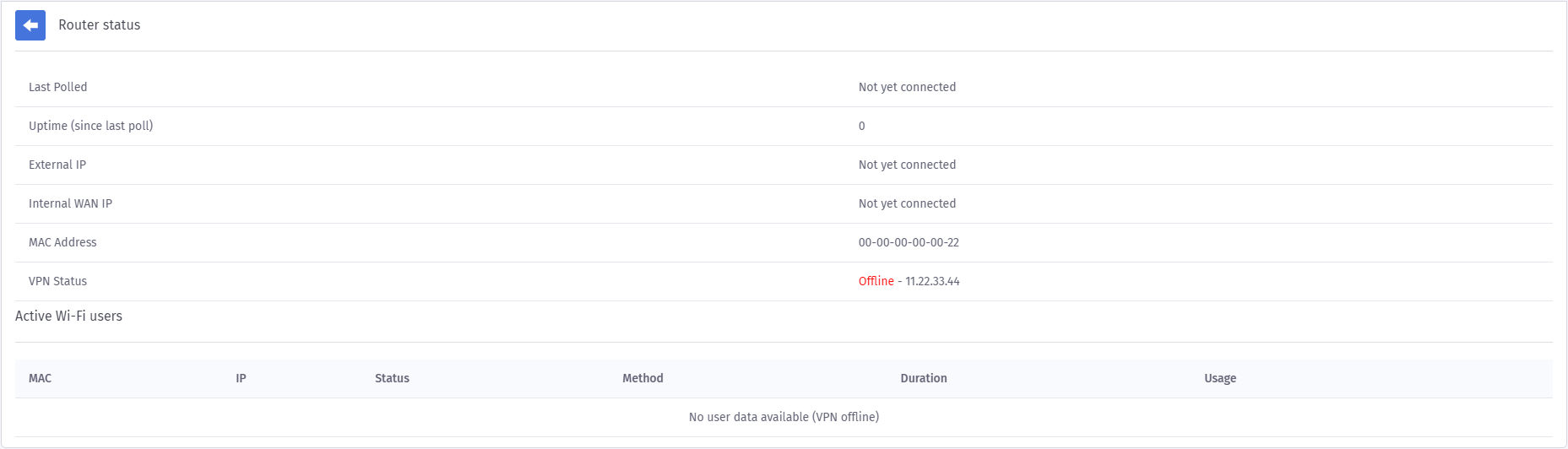Click the Method column header

point(643,378)
